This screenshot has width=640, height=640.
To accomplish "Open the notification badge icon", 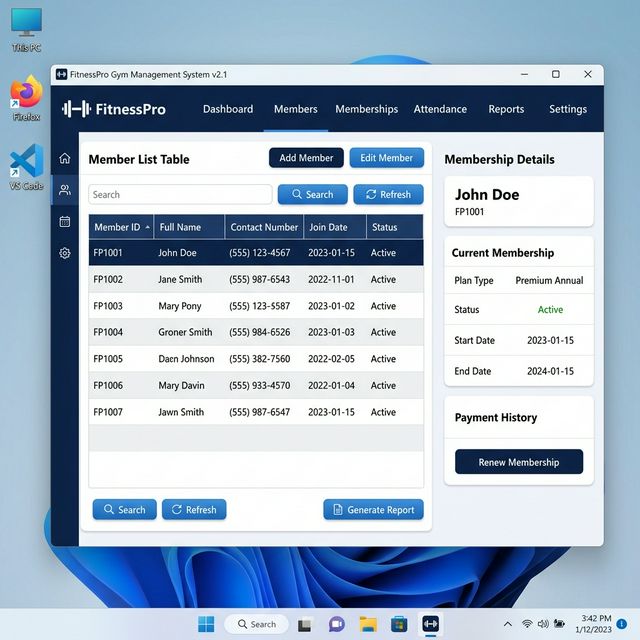I will pyautogui.click(x=621, y=624).
